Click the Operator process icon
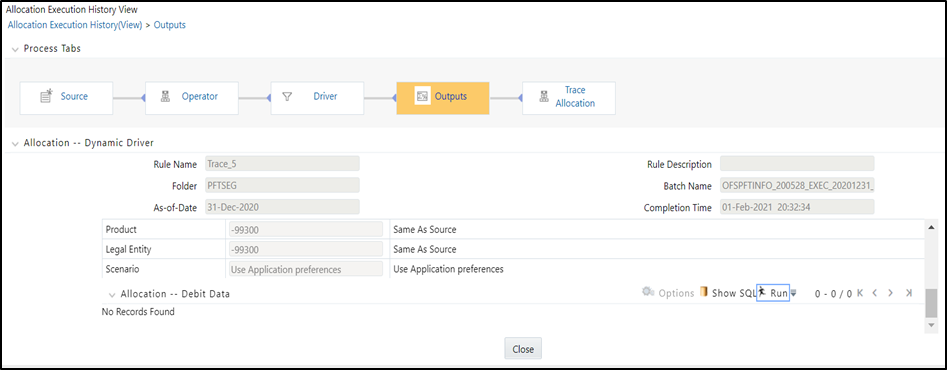This screenshot has width=947, height=370. [165, 97]
